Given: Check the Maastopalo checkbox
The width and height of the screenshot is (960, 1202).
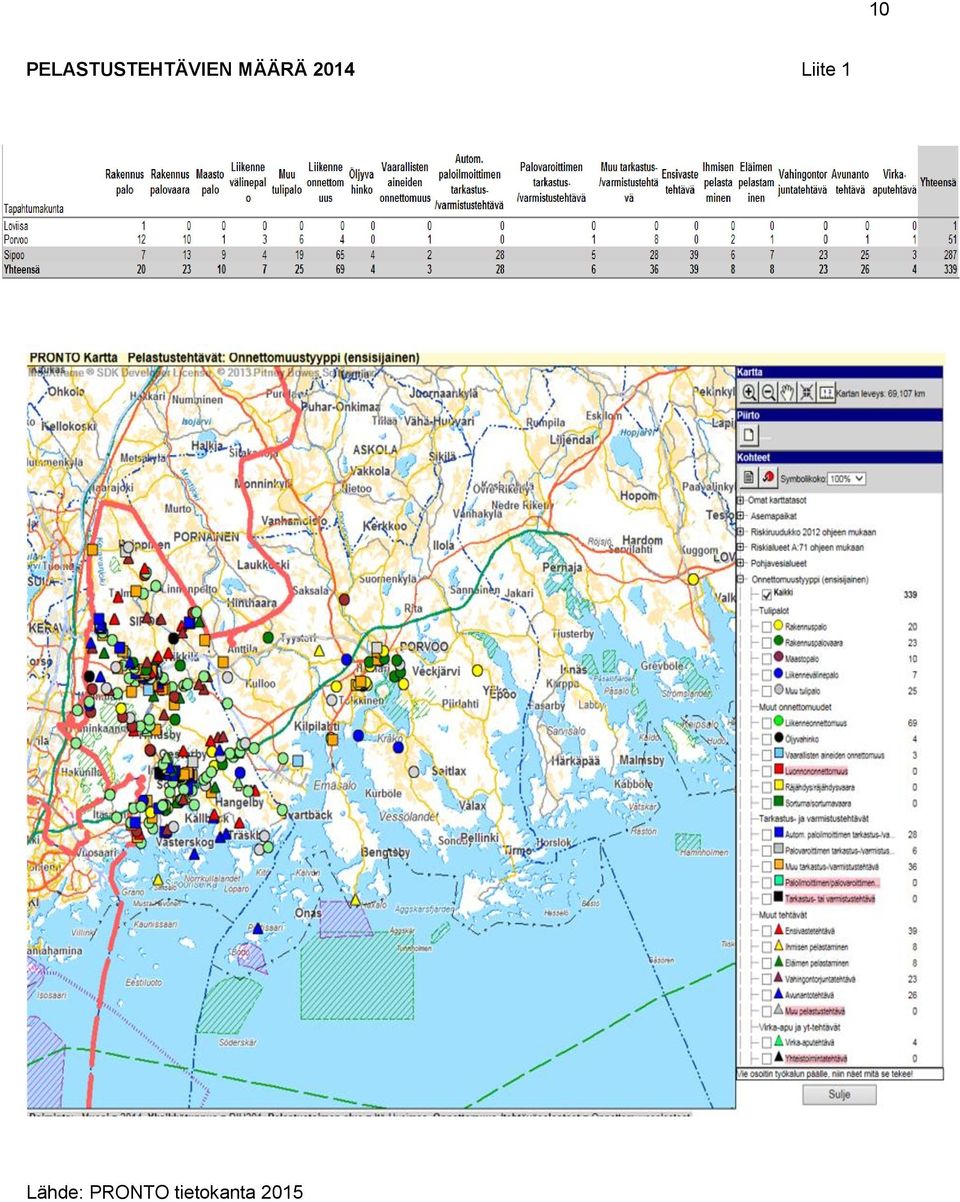Looking at the screenshot, I should pos(766,658).
